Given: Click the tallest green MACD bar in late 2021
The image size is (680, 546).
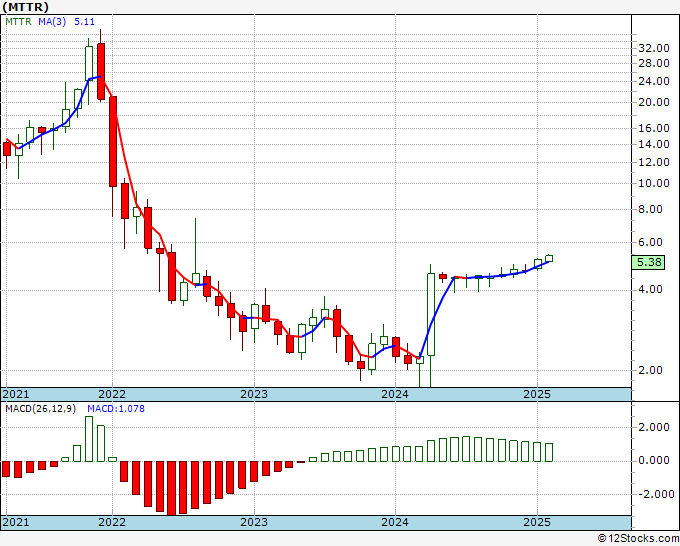Looking at the screenshot, I should [89, 439].
